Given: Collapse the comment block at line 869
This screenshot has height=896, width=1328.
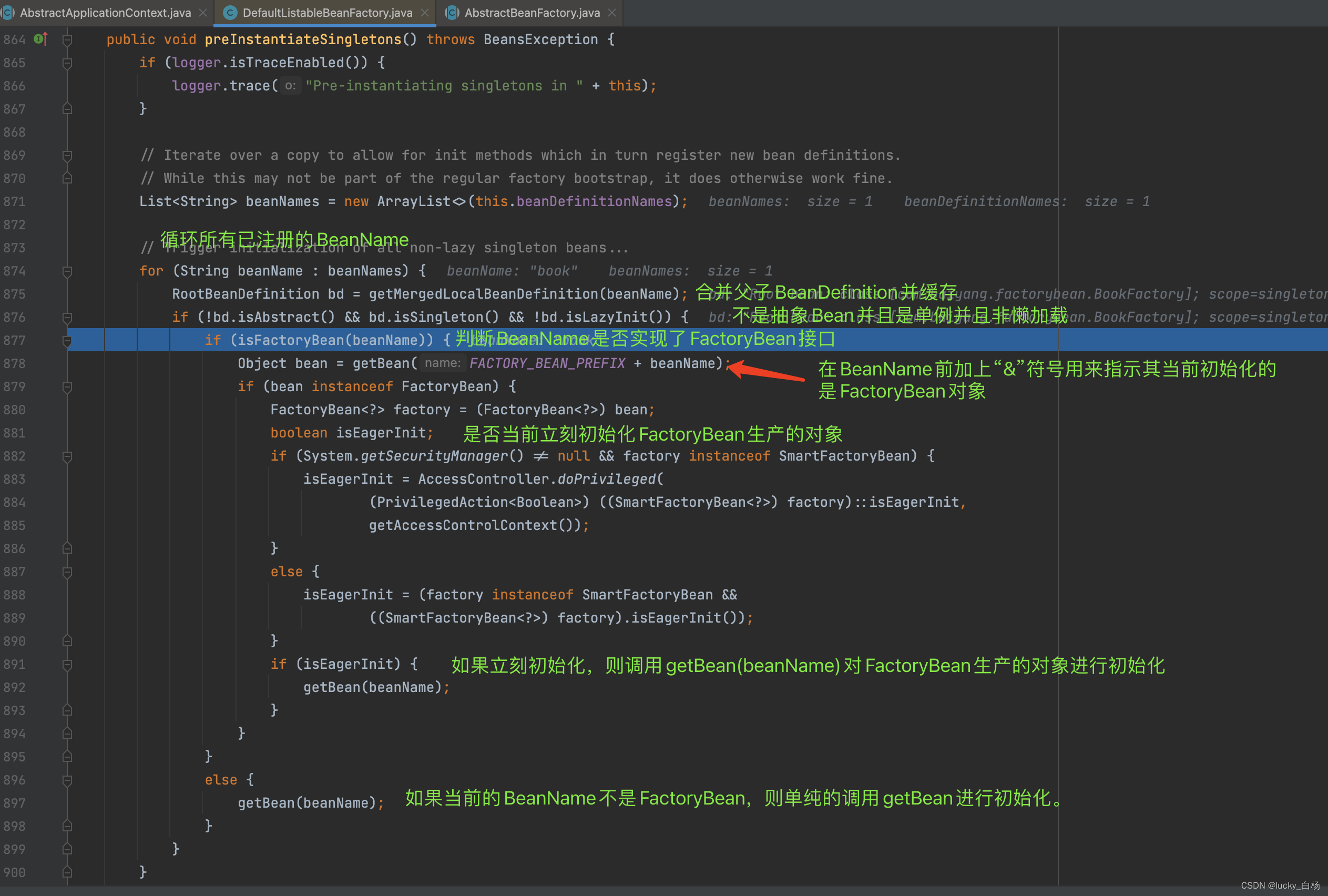Looking at the screenshot, I should (x=67, y=156).
